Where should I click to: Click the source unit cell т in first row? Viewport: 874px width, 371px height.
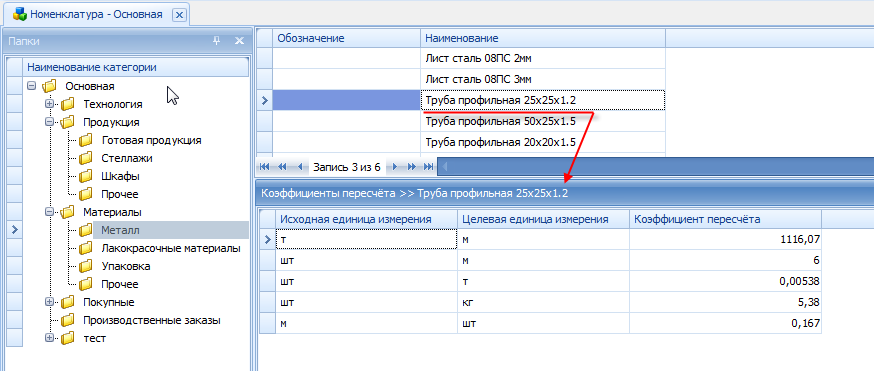click(x=366, y=240)
